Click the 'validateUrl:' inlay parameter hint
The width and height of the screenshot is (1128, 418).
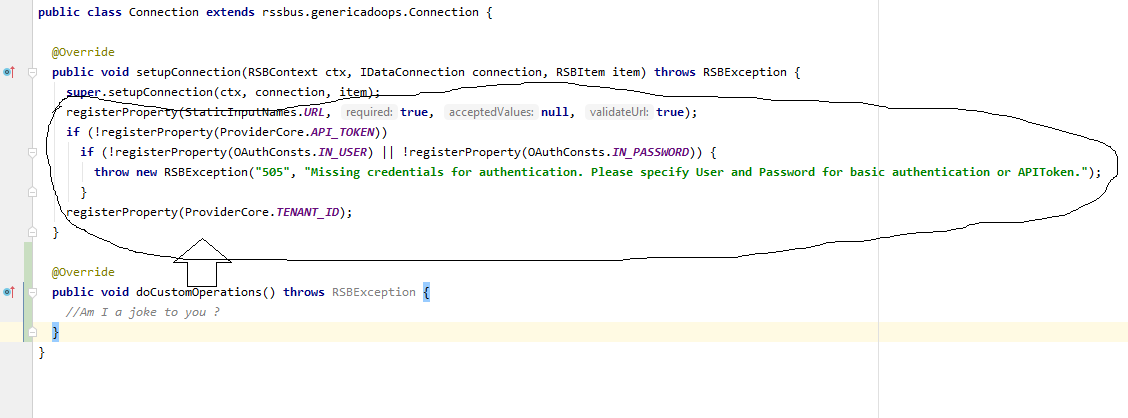618,112
